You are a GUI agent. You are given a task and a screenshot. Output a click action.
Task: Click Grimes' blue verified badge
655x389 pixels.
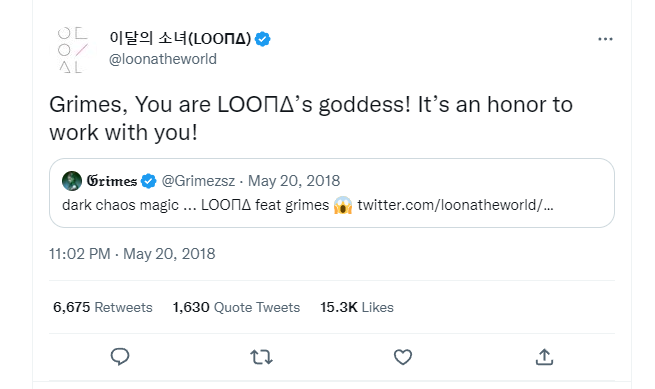pyautogui.click(x=148, y=181)
